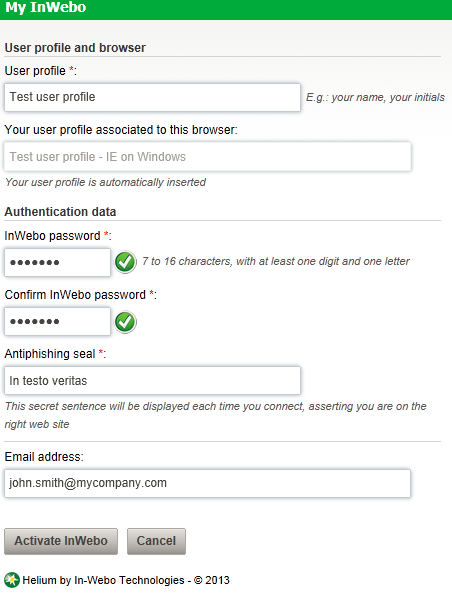Click the password requirements hint text
Image resolution: width=452 pixels, height=600 pixels.
(276, 261)
